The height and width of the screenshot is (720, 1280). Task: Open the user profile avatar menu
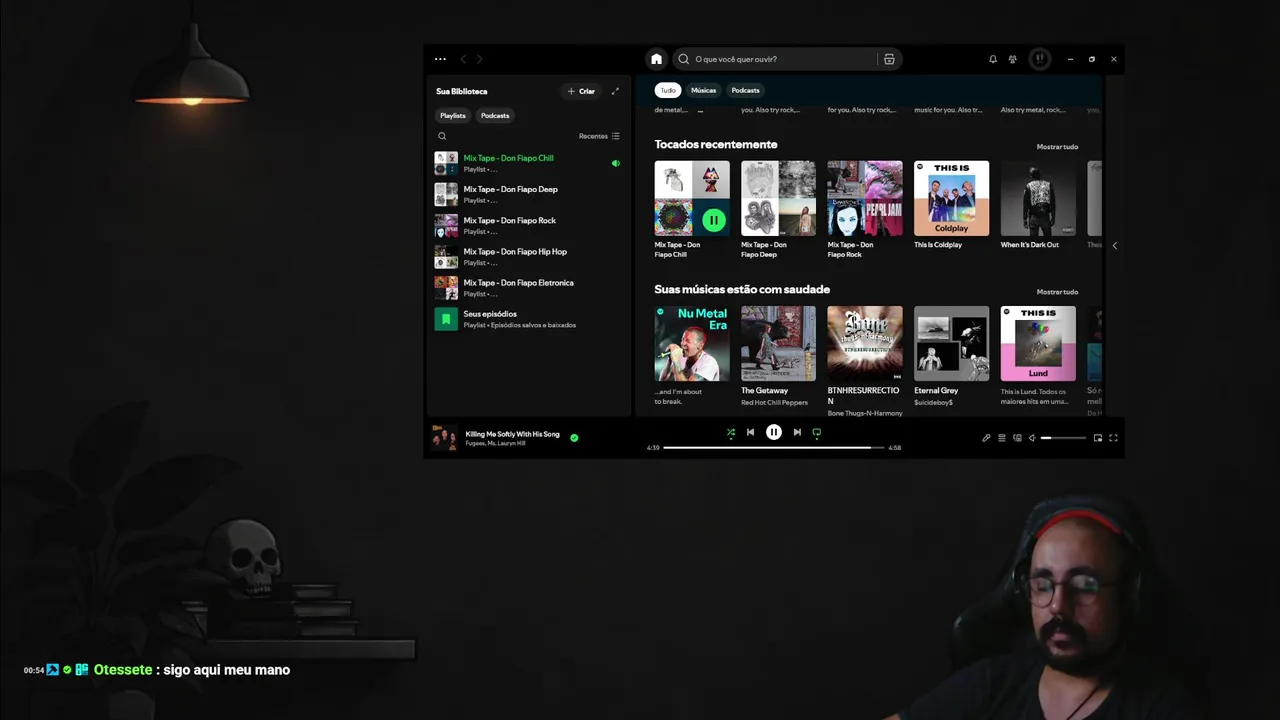point(1040,59)
